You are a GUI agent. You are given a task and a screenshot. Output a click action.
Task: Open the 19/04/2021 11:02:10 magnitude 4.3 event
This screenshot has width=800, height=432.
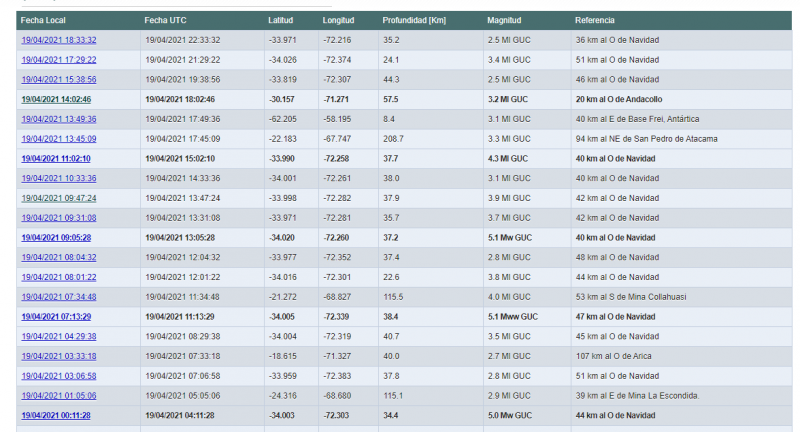click(56, 158)
